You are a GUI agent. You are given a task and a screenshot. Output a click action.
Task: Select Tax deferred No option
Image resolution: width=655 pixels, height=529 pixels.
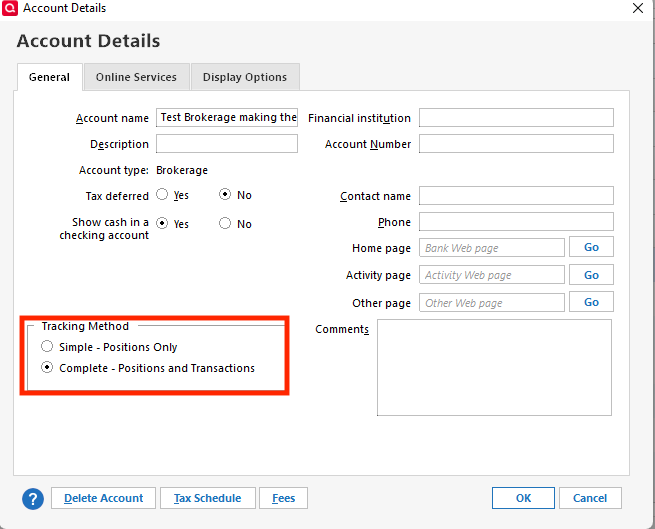pos(225,196)
